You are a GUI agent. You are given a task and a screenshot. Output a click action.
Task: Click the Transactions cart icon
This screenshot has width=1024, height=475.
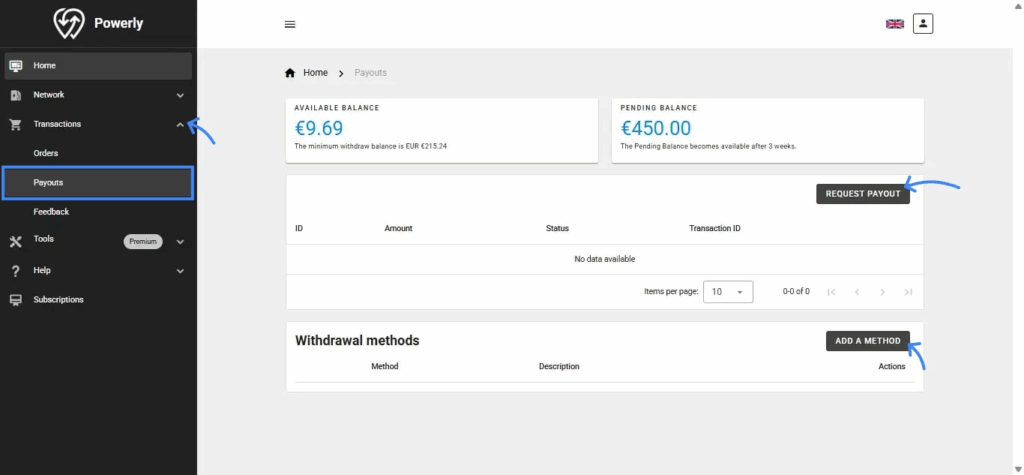[x=15, y=125]
